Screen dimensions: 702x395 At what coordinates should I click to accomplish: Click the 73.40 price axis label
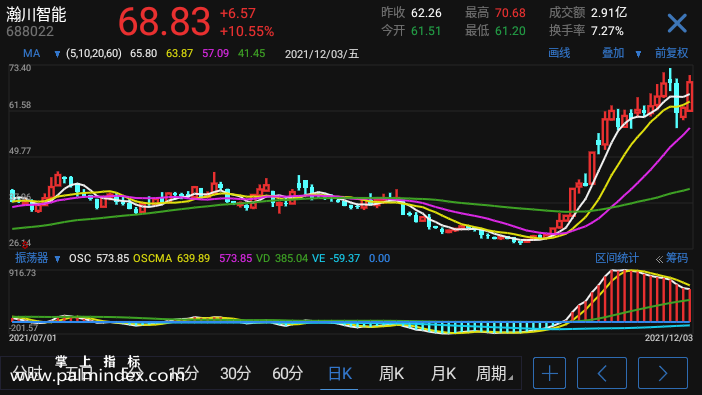20,68
